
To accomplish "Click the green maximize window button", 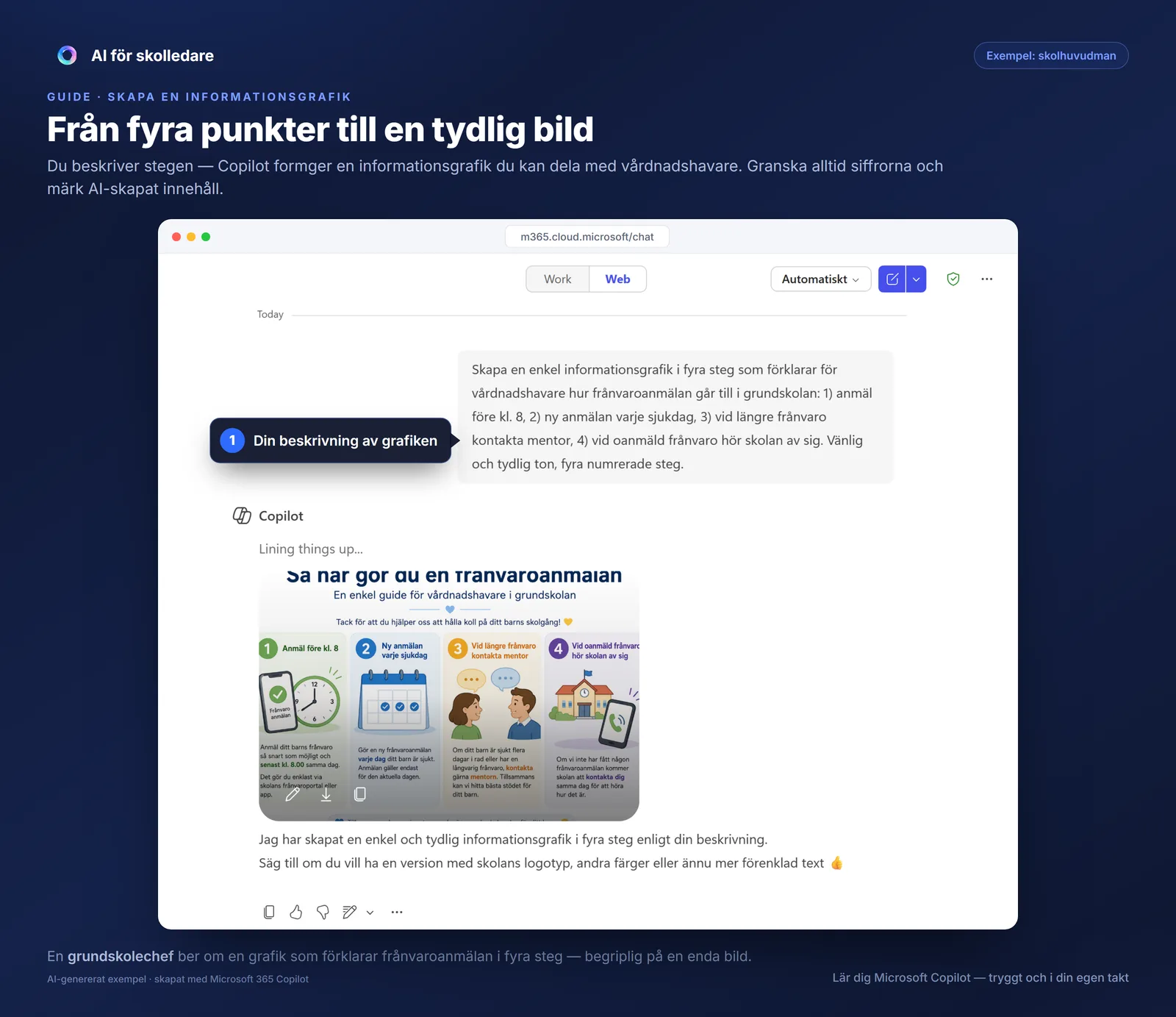I will pos(206,237).
